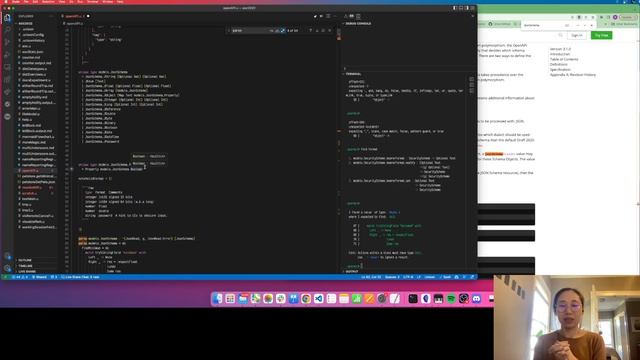Viewport: 640px width, 360px height.
Task: Click the green Try Free button
Action: click(601, 36)
